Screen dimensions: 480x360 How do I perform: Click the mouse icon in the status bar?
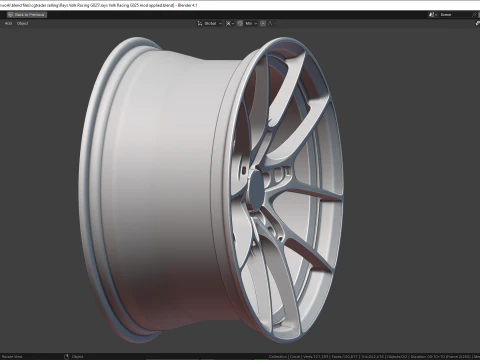tap(66, 356)
